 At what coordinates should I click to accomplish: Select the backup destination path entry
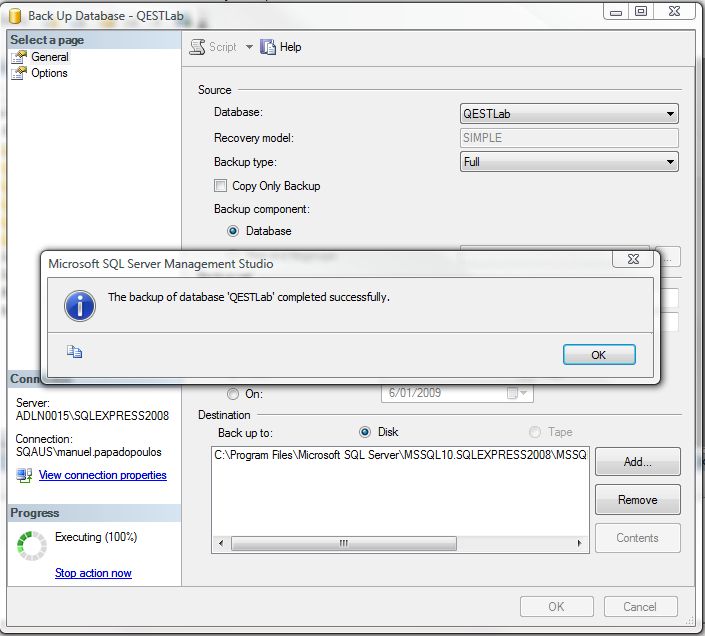(400, 455)
